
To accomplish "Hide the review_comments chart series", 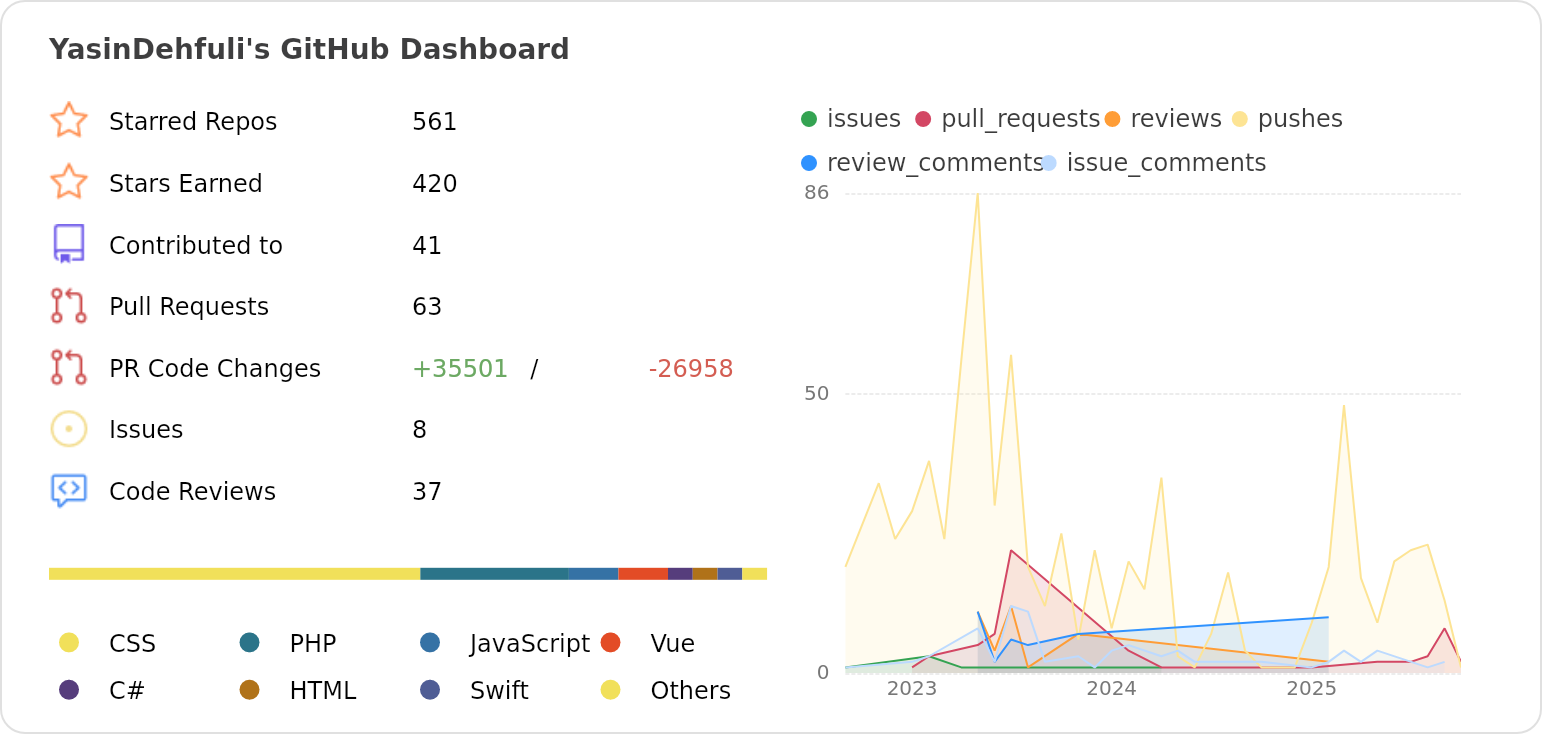I will click(921, 163).
